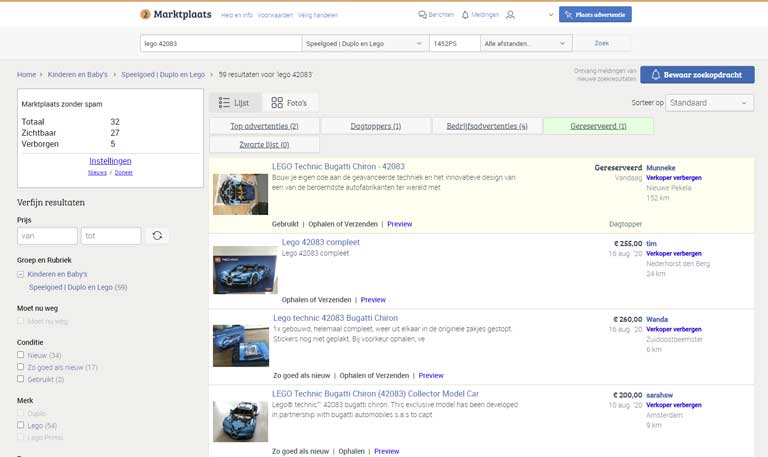Click the Zoek search button

click(601, 43)
